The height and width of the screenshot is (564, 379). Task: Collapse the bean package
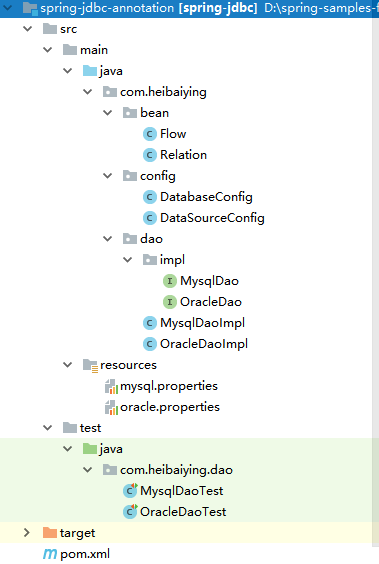(x=108, y=113)
